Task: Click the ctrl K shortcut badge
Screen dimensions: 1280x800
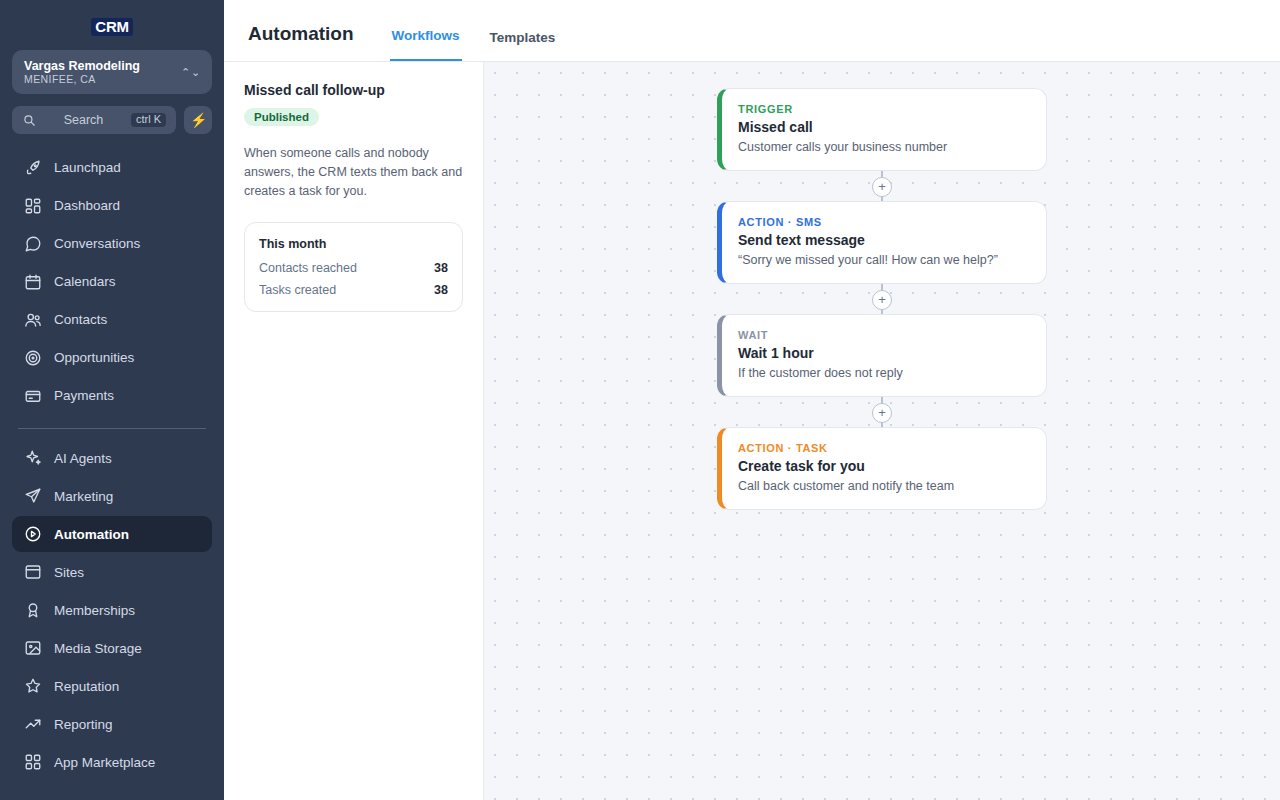Action: tap(148, 120)
